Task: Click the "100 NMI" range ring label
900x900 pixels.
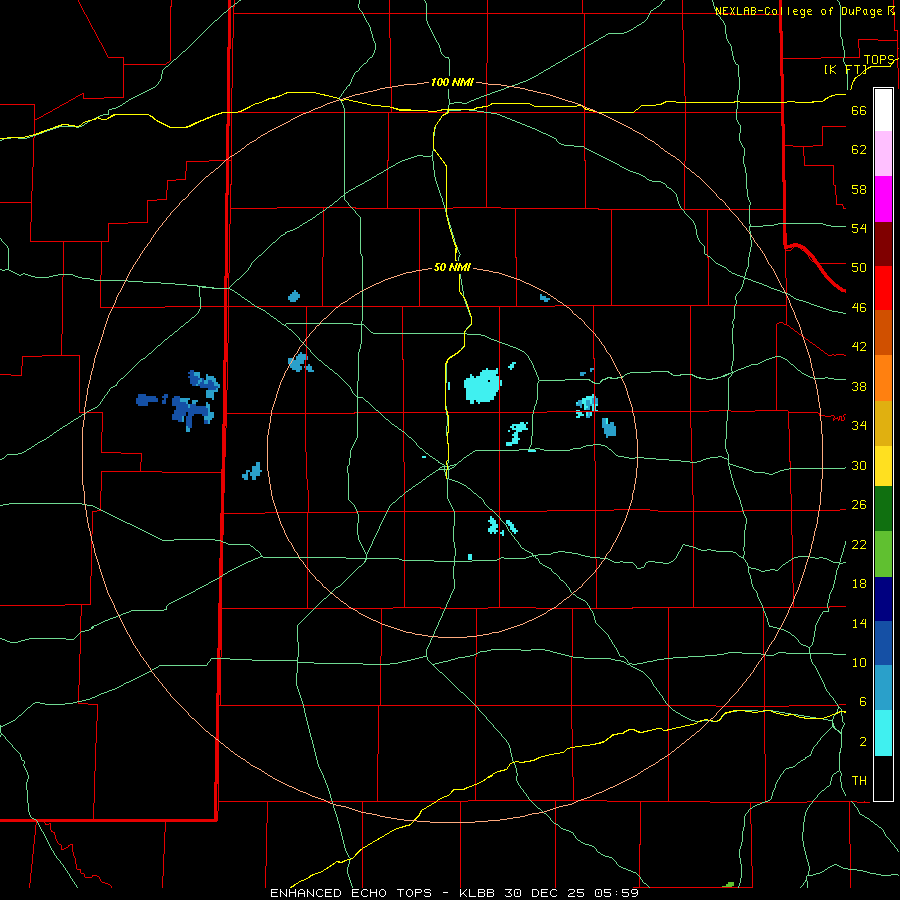Action: tap(452, 82)
